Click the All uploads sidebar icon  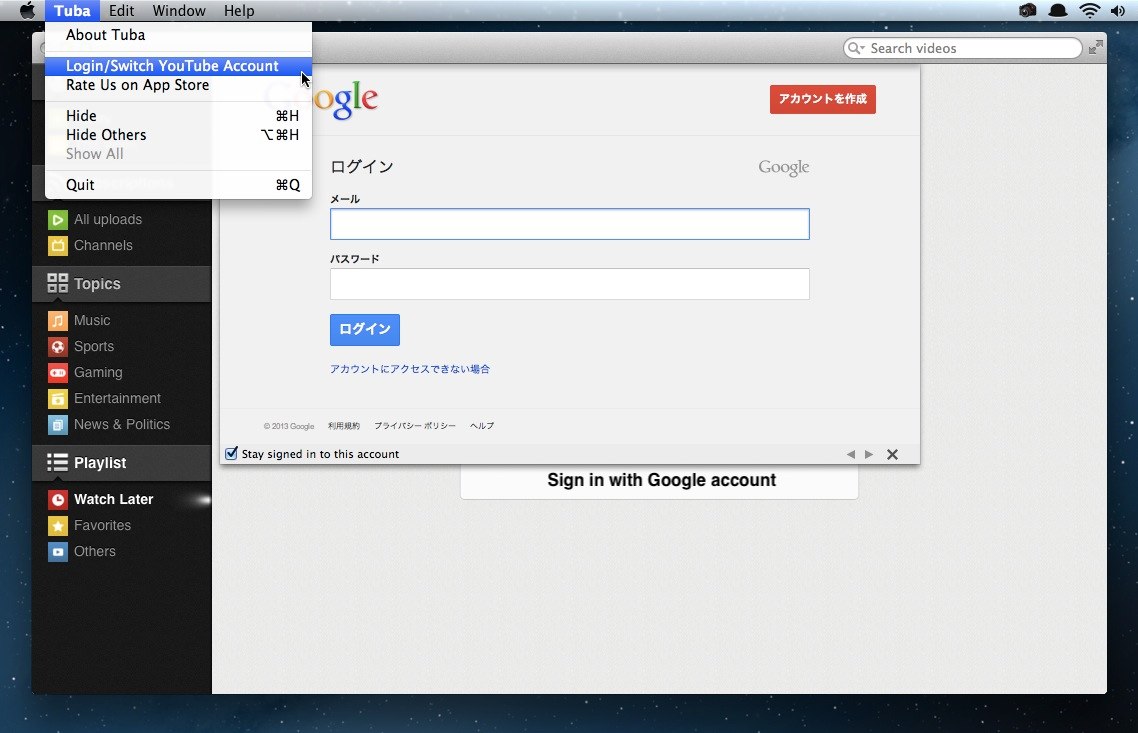[57, 219]
